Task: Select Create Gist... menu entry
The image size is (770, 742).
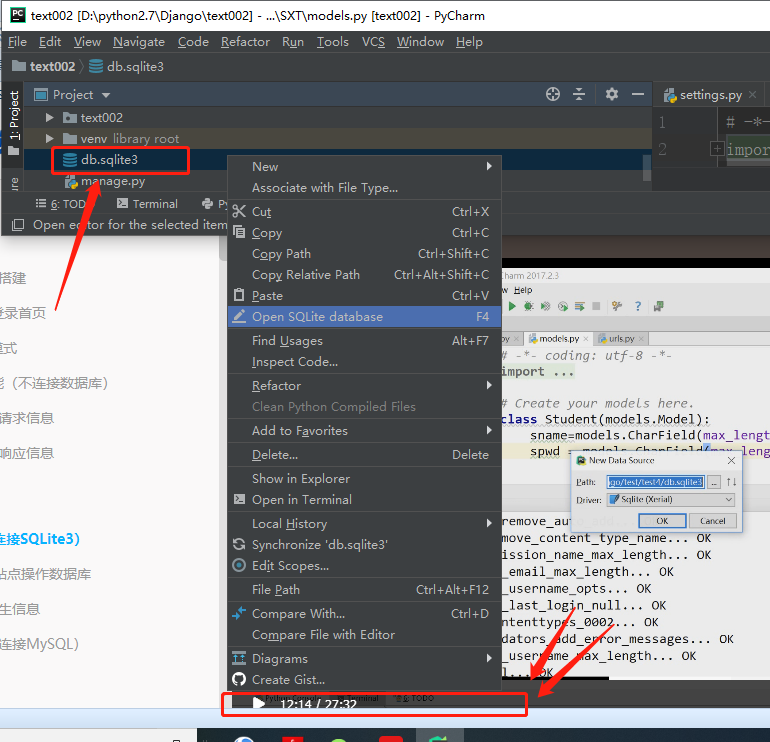Action: 364,680
